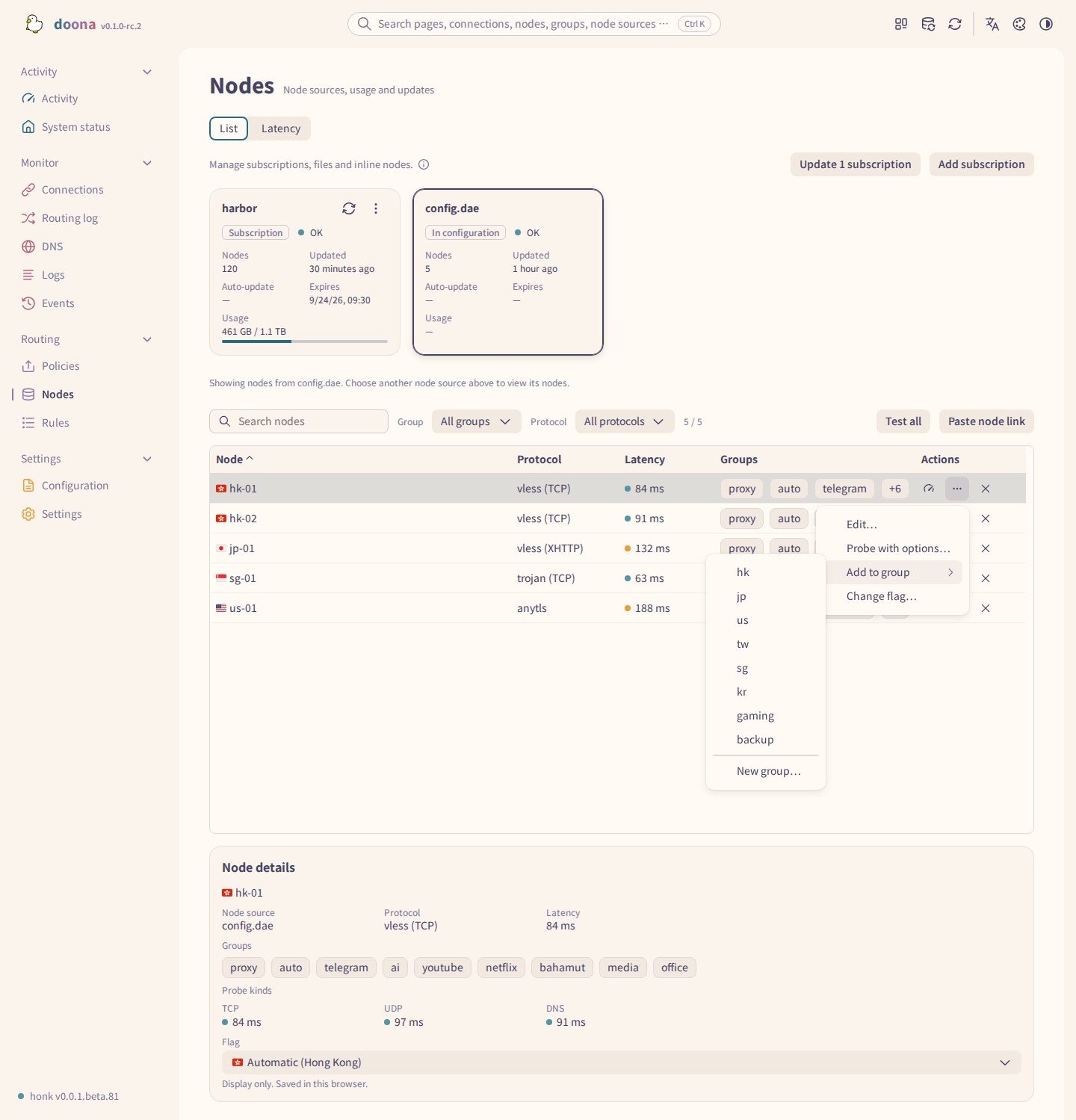Delete the us-01 node row
The width and height of the screenshot is (1076, 1120).
986,608
